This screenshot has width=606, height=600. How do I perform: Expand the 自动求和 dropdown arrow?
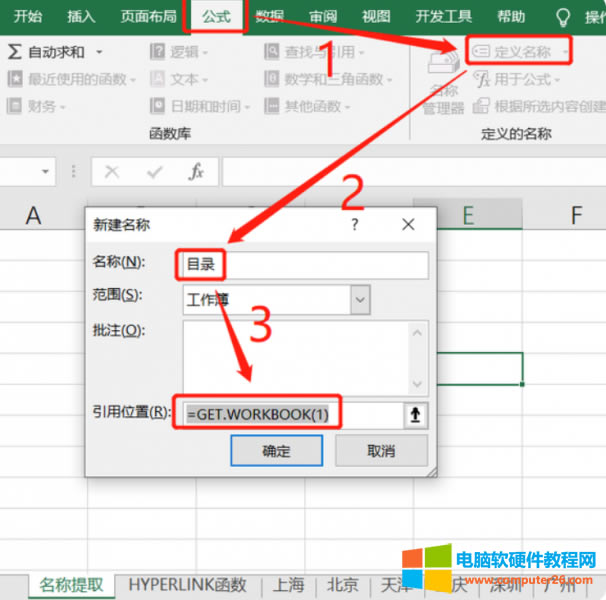[99, 52]
